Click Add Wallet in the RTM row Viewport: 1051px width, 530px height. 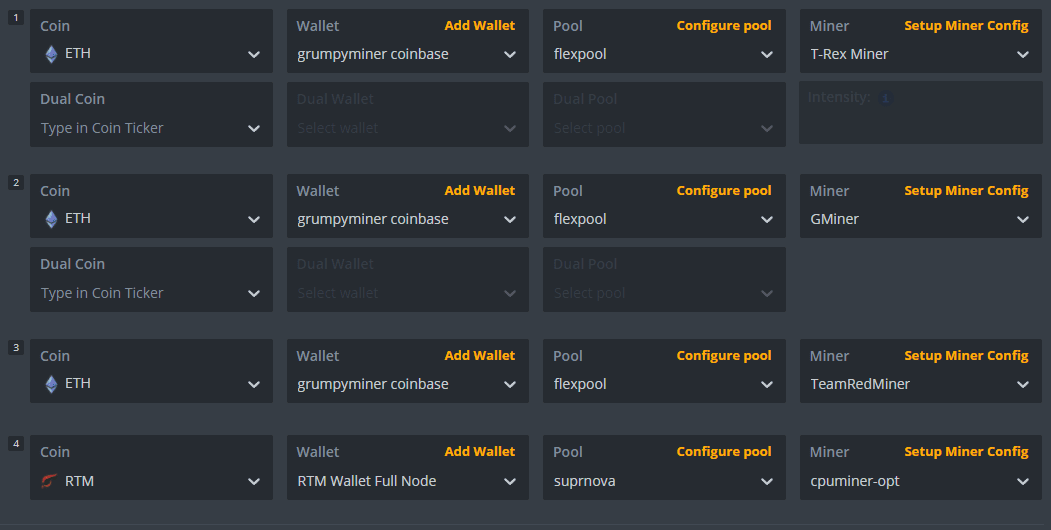click(480, 452)
